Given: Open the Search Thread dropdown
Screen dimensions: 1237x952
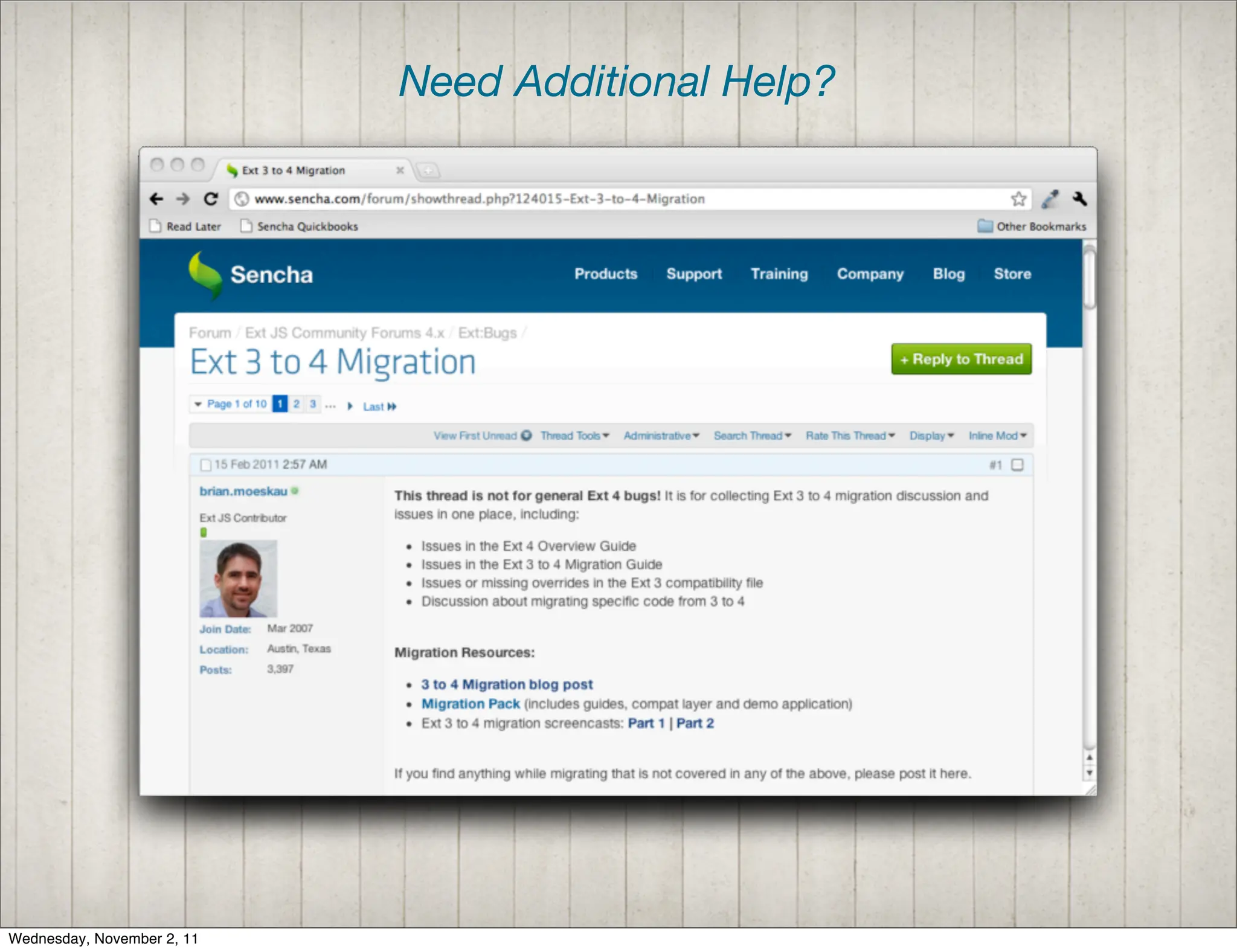Looking at the screenshot, I should [x=752, y=436].
